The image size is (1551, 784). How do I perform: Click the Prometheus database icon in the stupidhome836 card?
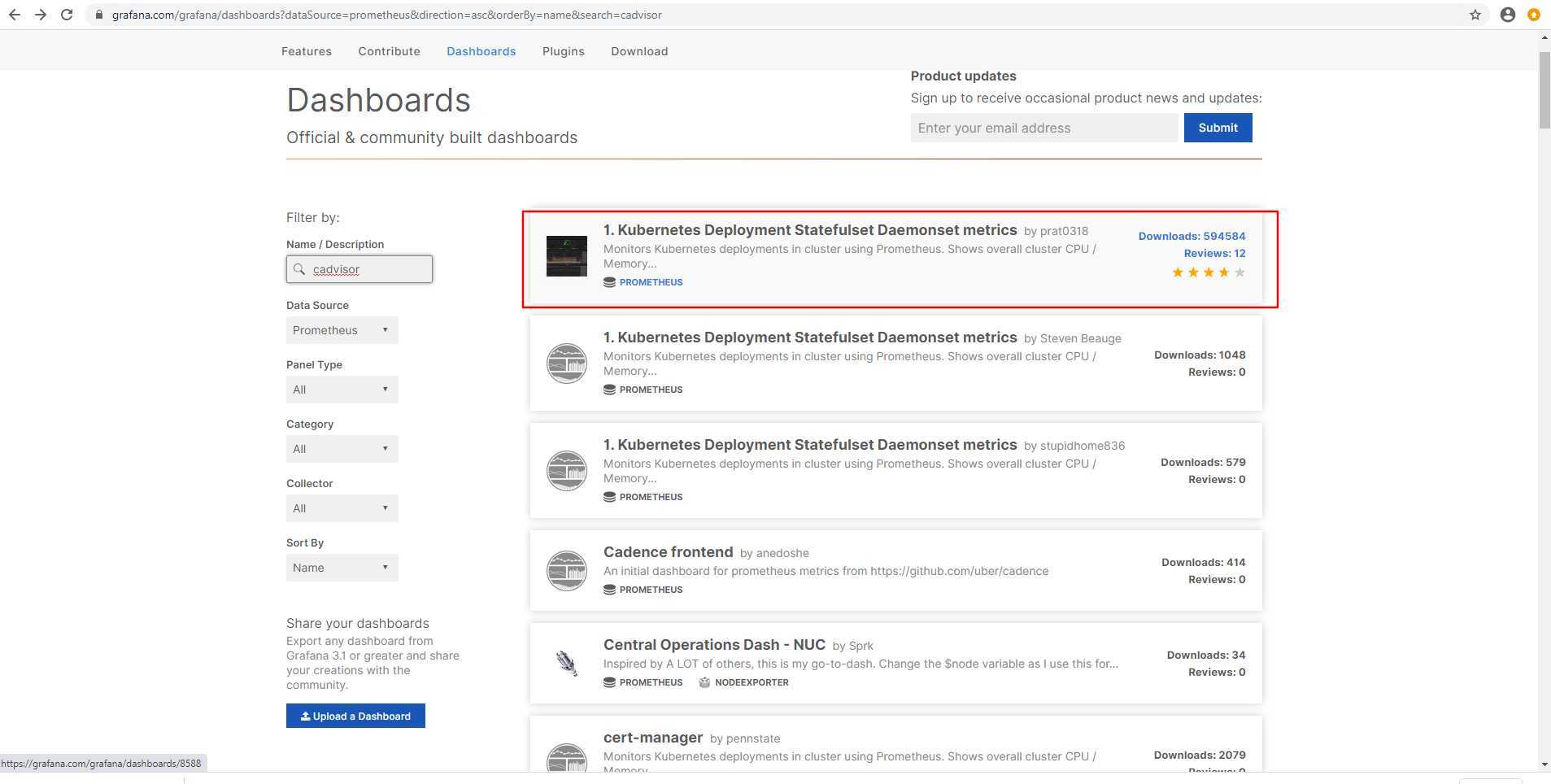[609, 497]
